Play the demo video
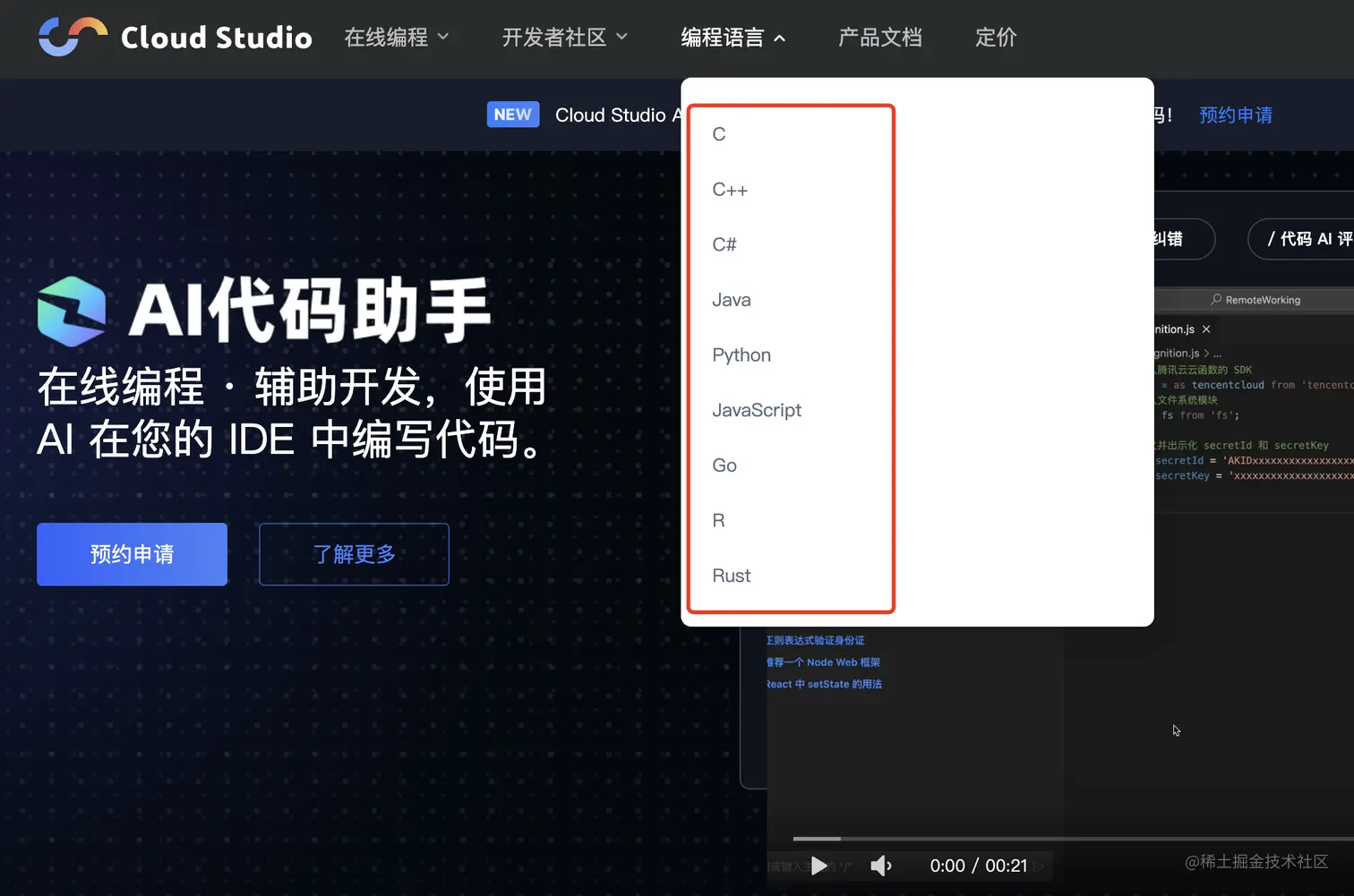Viewport: 1354px width, 896px height. coord(818,866)
